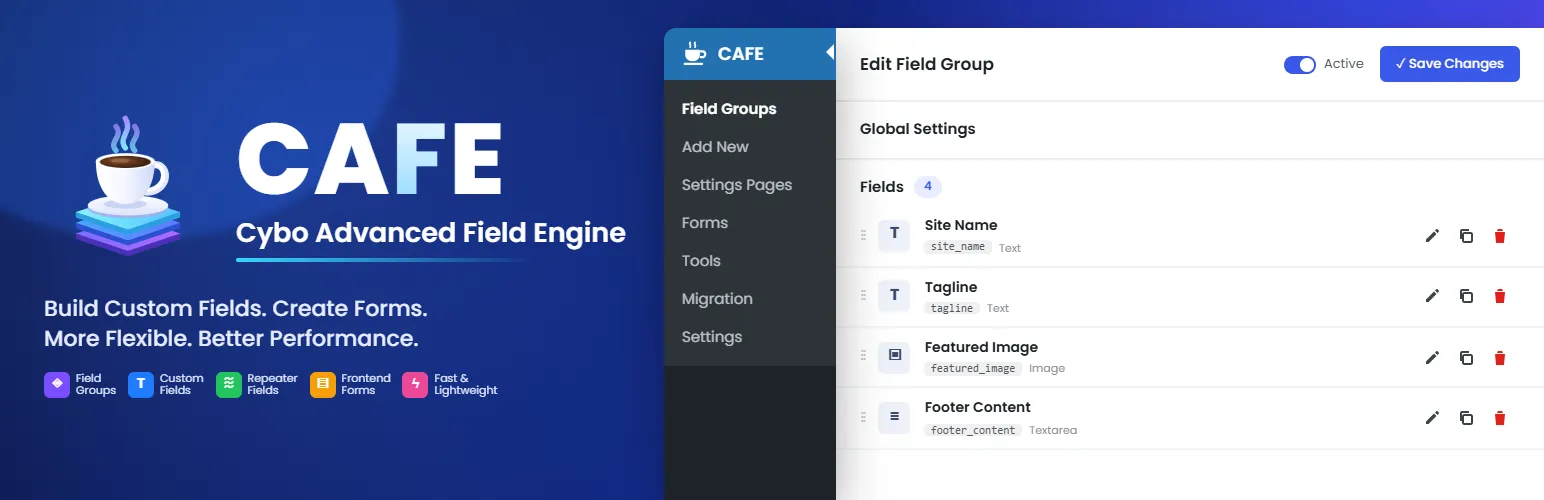Image resolution: width=1544 pixels, height=500 pixels.
Task: Click the orange Frontend Forms feature icon
Action: click(323, 385)
